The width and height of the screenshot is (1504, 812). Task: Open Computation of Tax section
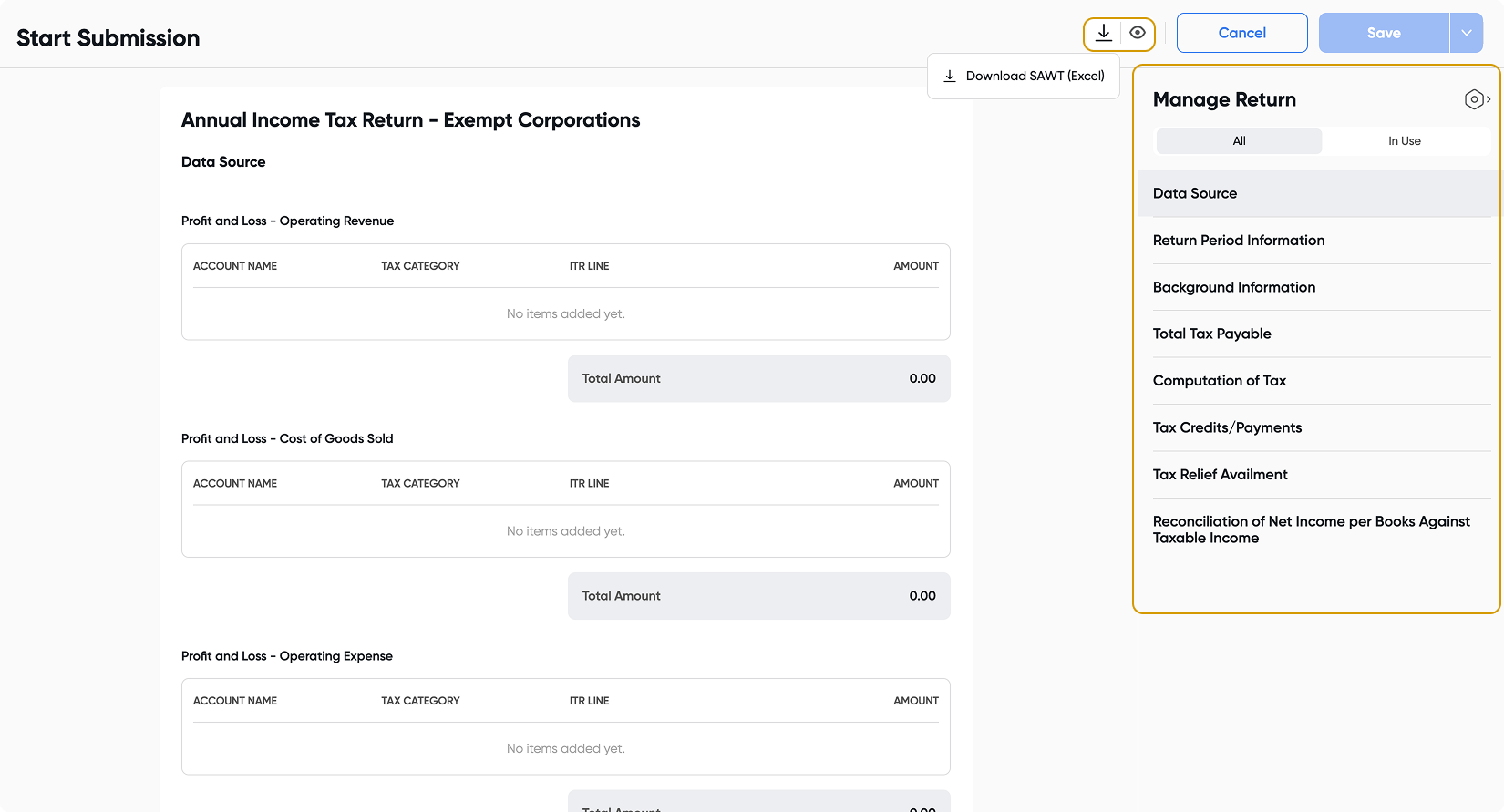coord(1219,381)
